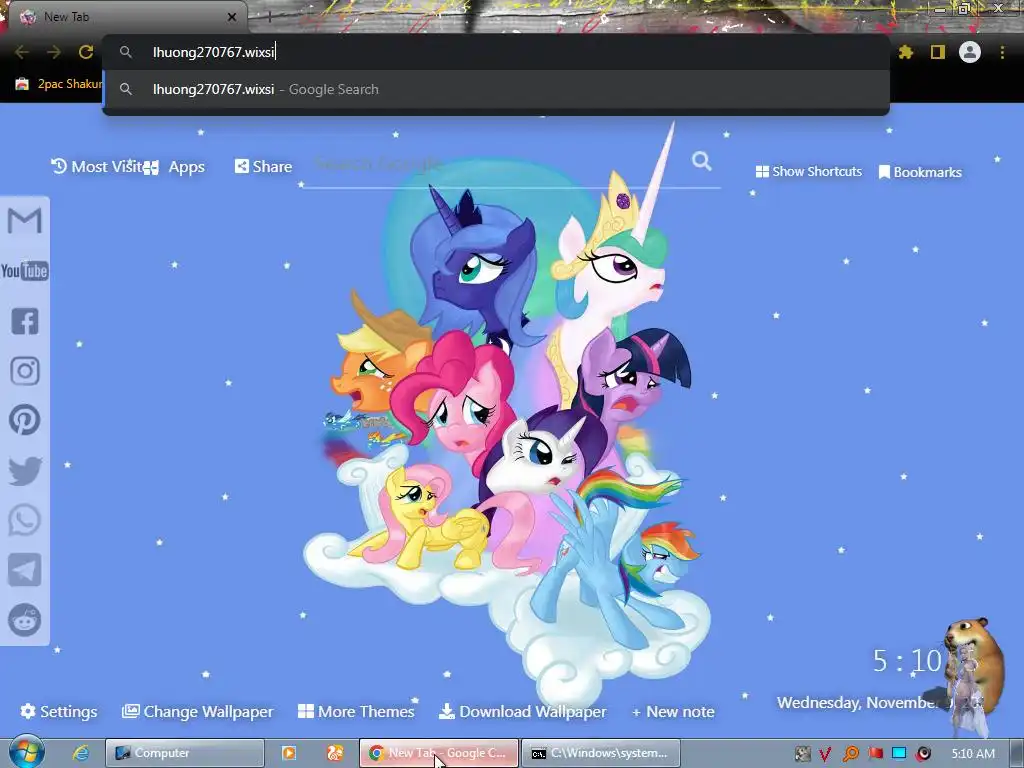Open Chrome three-dot menu
Image resolution: width=1024 pixels, height=768 pixels.
point(1002,52)
